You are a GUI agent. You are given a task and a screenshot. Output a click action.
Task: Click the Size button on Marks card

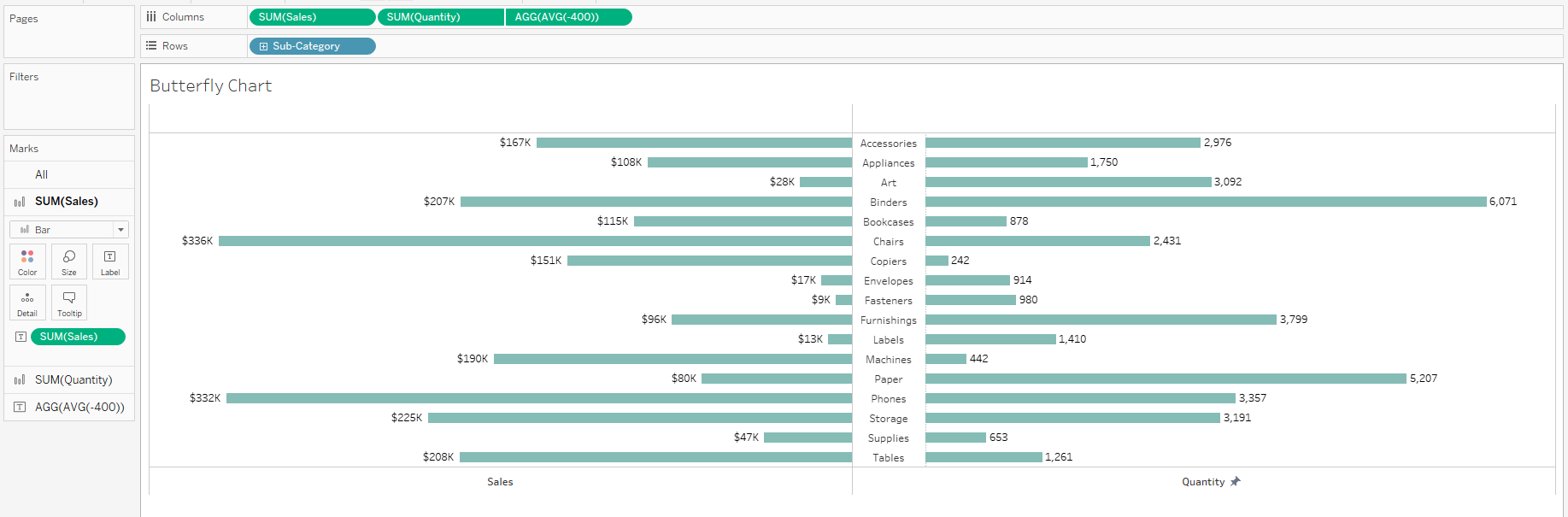pos(69,261)
